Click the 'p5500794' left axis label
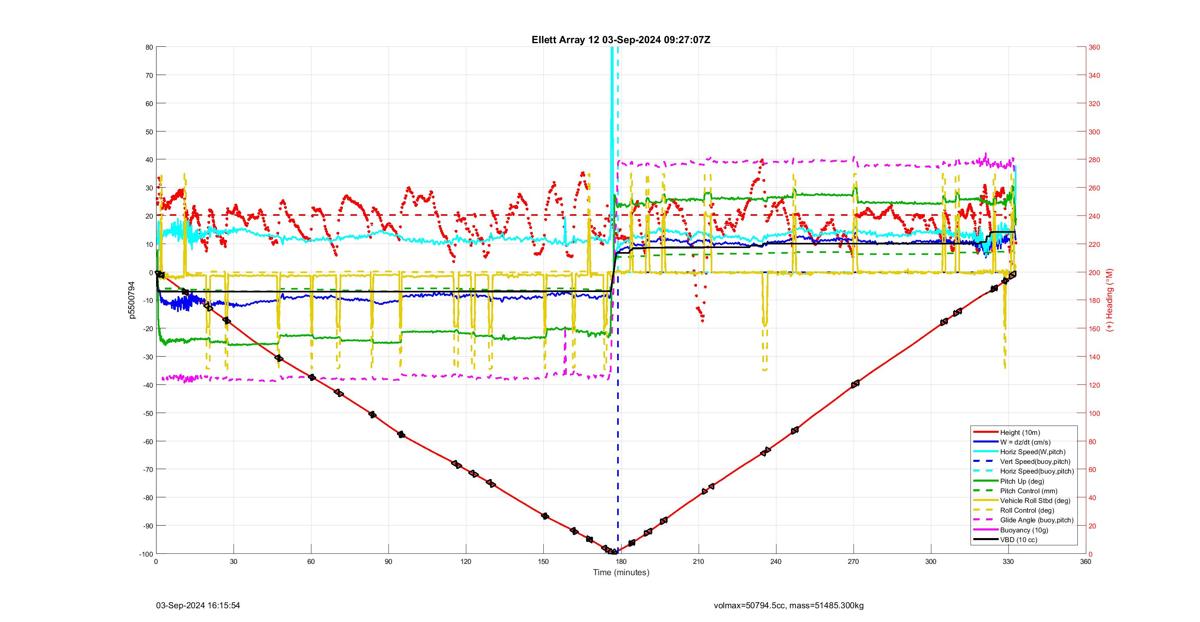This screenshot has width=1200, height=622. pos(131,300)
